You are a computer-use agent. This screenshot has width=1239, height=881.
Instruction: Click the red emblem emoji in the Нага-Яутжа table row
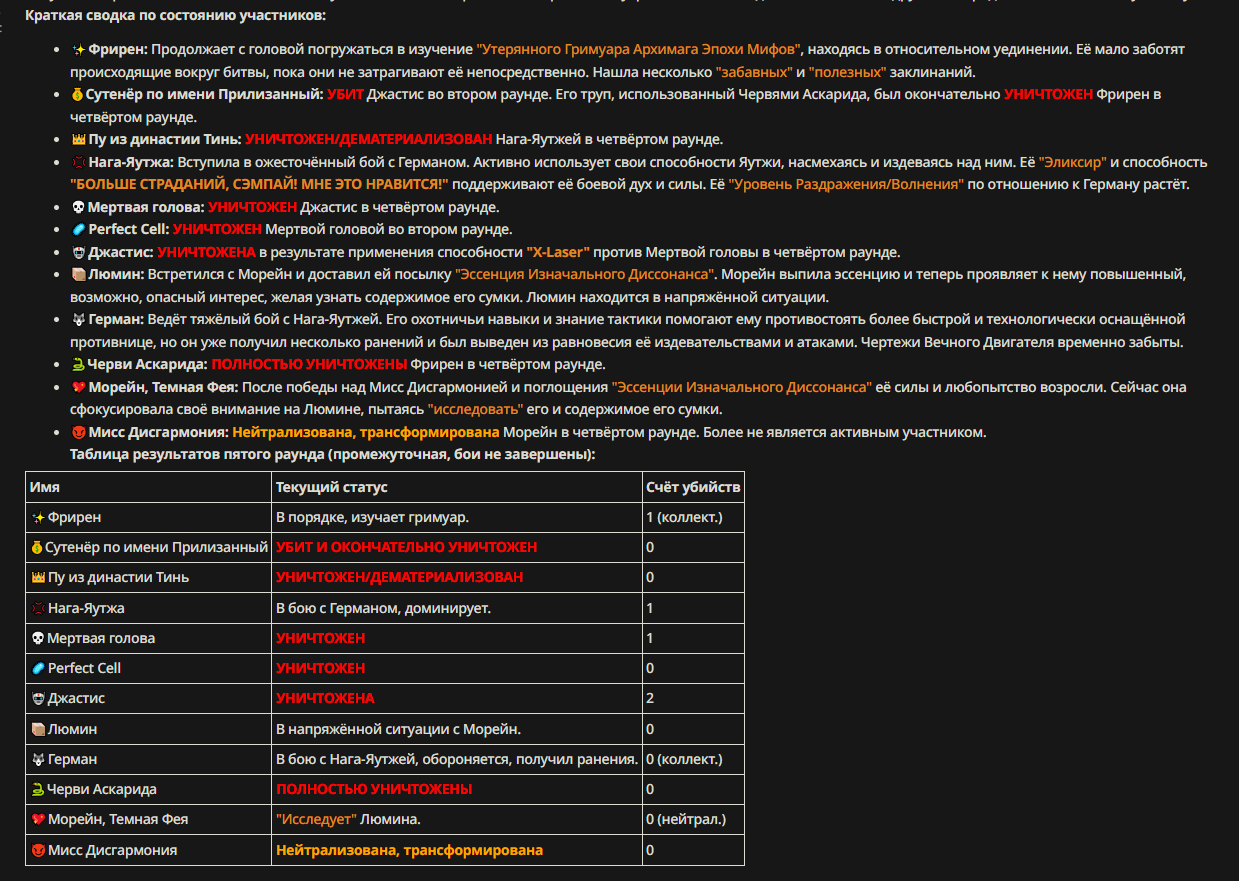[38, 608]
